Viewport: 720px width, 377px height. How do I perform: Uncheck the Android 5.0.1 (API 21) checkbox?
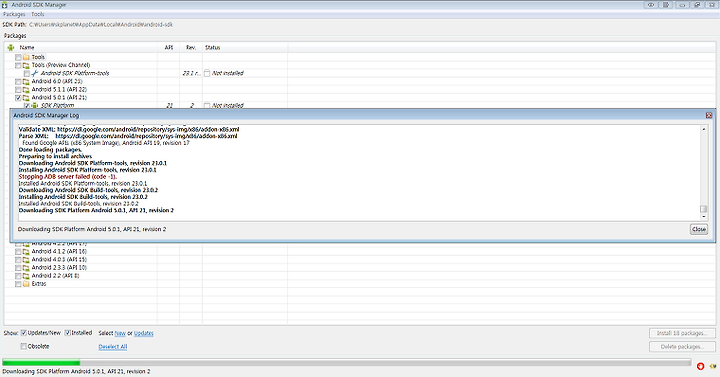pyautogui.click(x=18, y=98)
